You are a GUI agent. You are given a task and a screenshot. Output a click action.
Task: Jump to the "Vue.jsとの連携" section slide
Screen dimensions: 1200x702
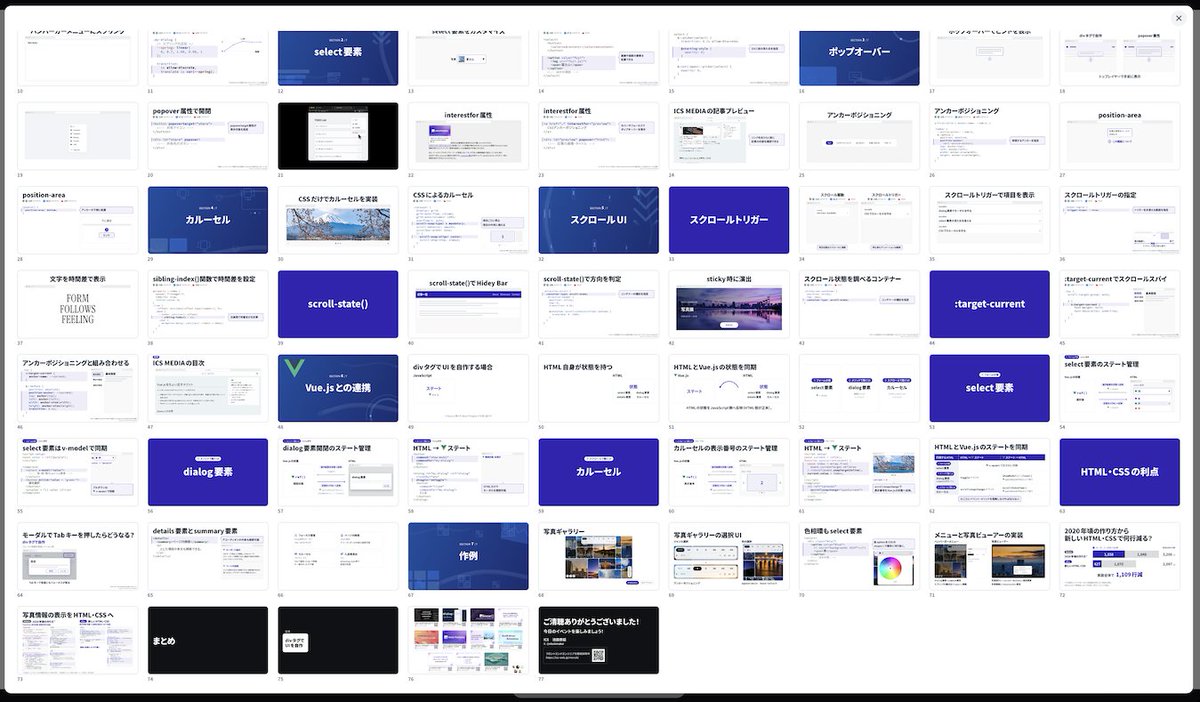click(x=338, y=388)
